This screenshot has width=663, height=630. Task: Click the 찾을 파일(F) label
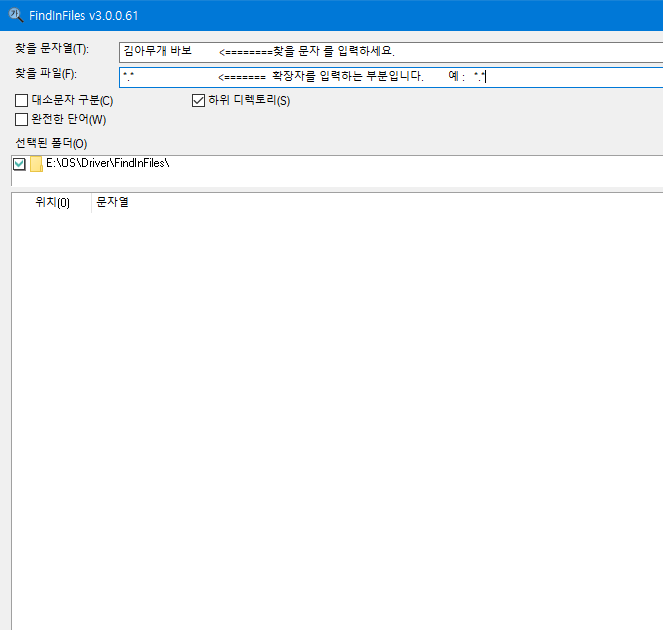[x=46, y=75]
